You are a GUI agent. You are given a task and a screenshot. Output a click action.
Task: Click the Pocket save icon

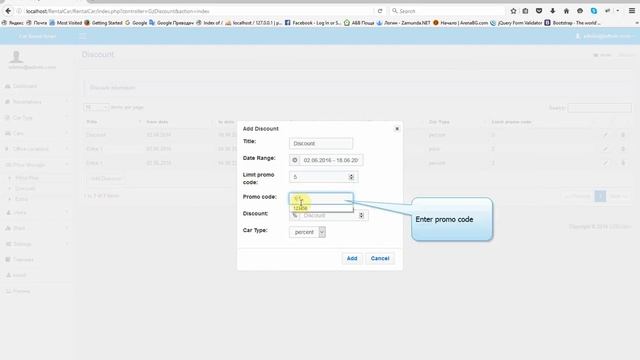click(539, 11)
